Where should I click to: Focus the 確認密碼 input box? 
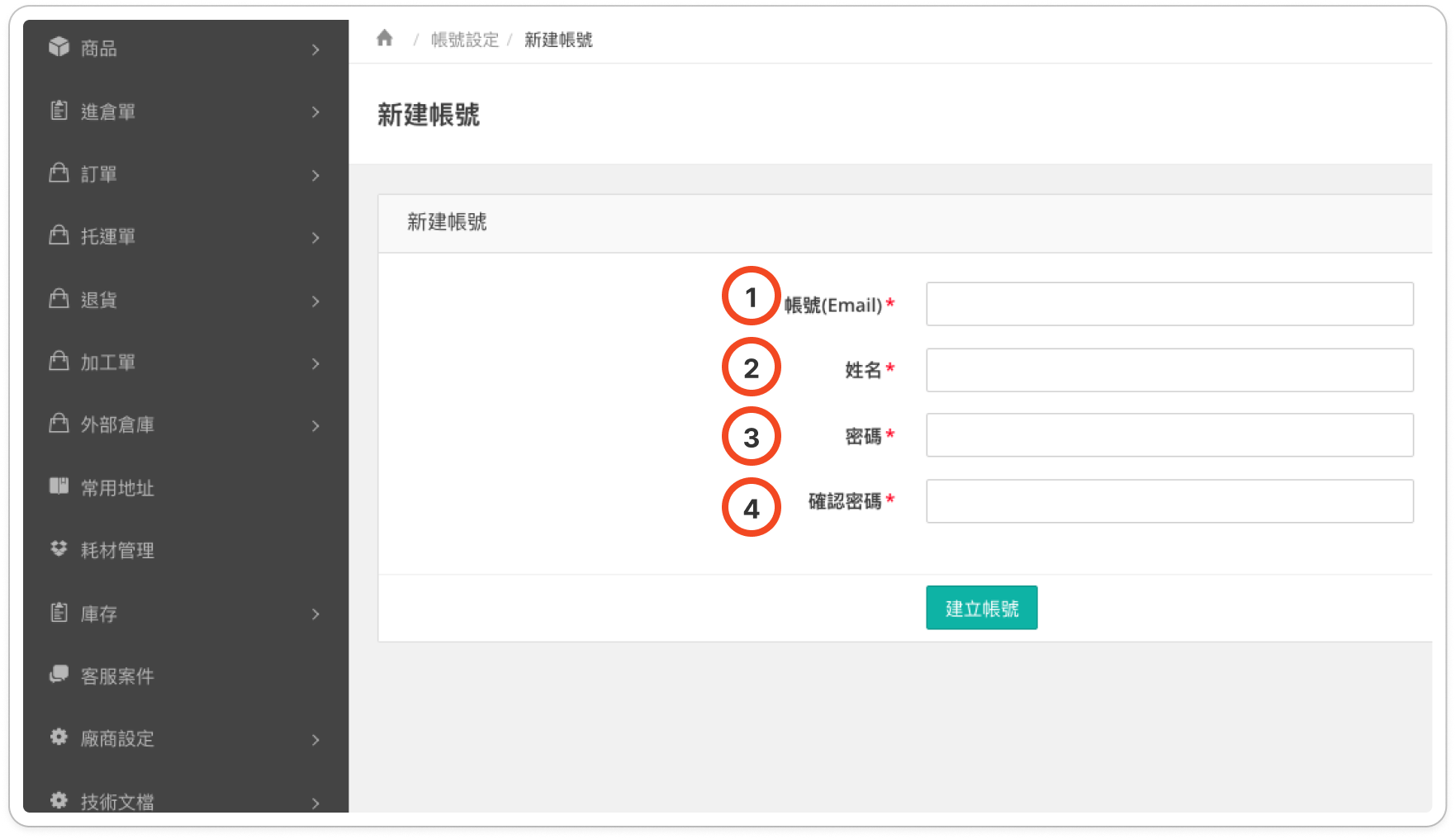(1169, 501)
